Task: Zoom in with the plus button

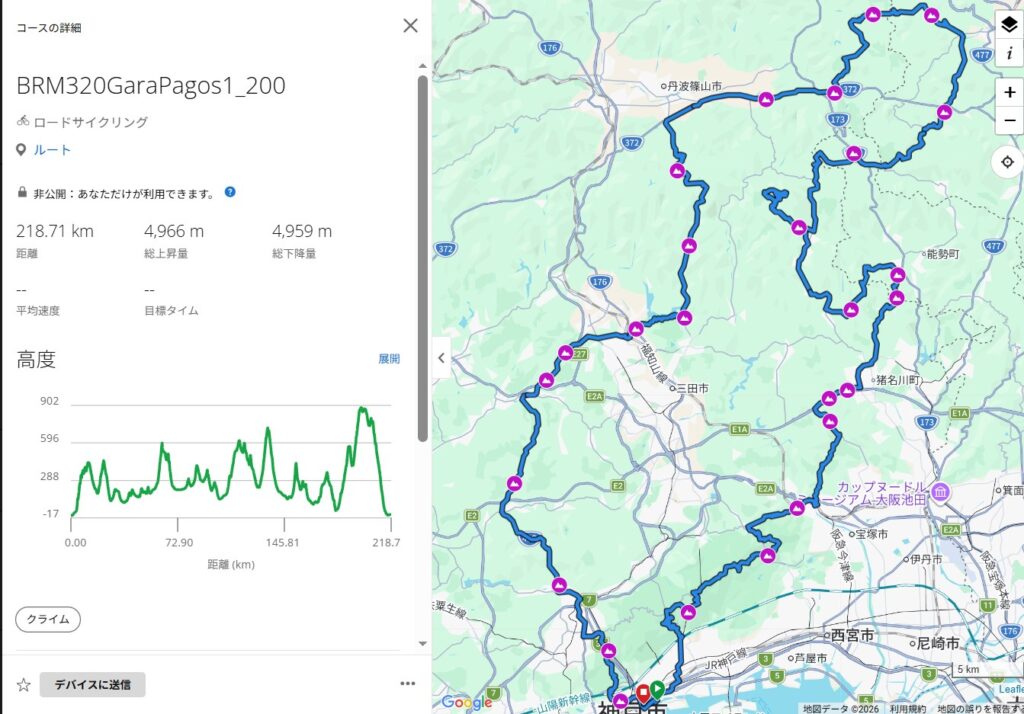Action: (x=1009, y=92)
